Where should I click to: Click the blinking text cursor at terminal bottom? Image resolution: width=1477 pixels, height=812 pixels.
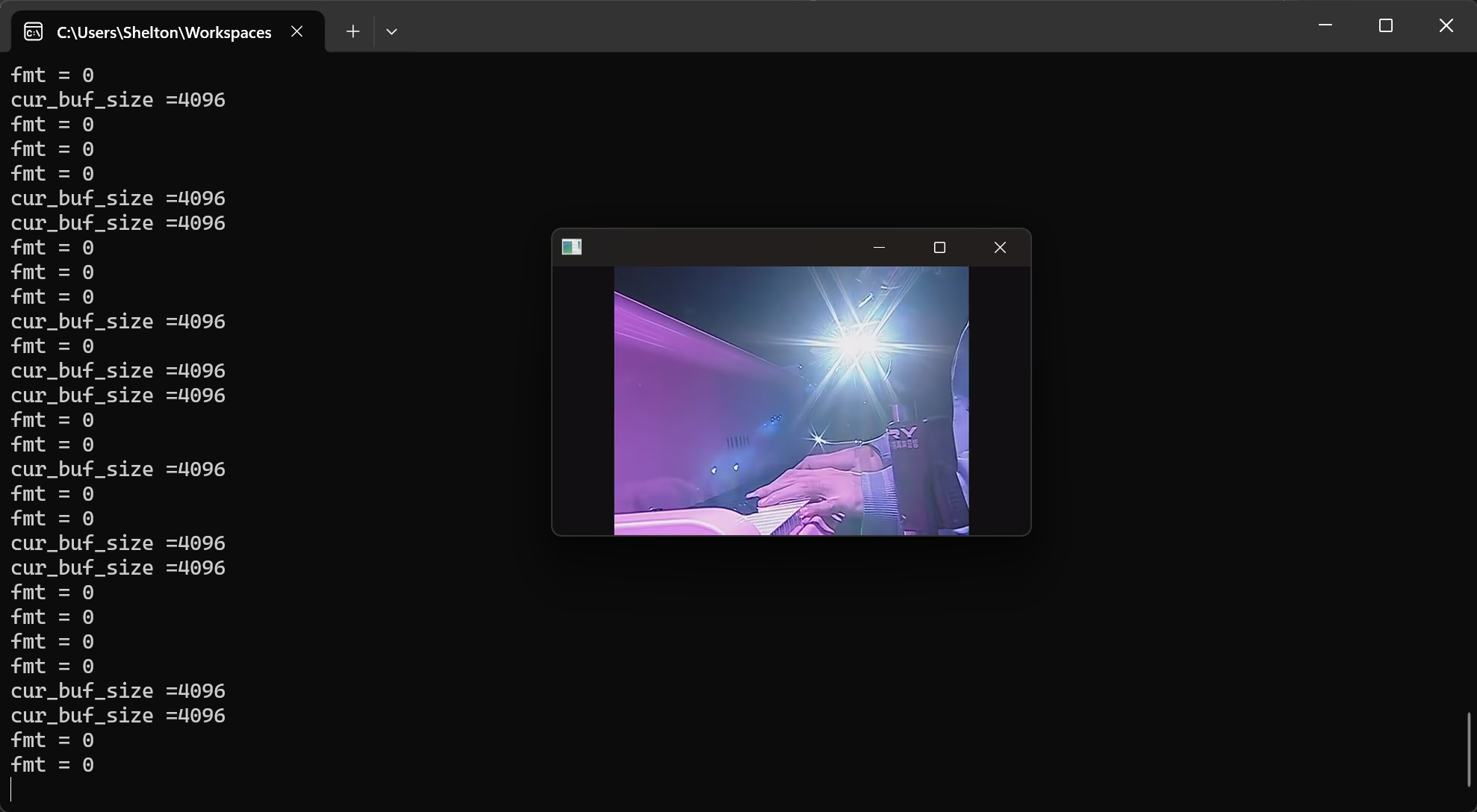point(11,789)
